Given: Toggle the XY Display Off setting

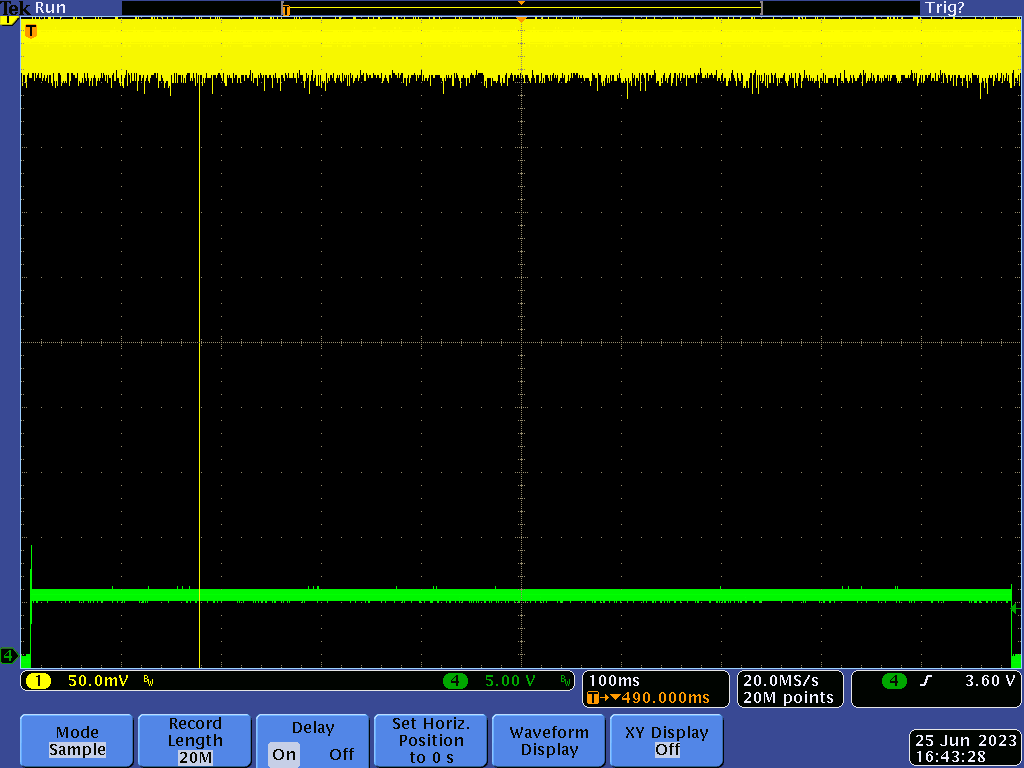Looking at the screenshot, I should [x=667, y=741].
